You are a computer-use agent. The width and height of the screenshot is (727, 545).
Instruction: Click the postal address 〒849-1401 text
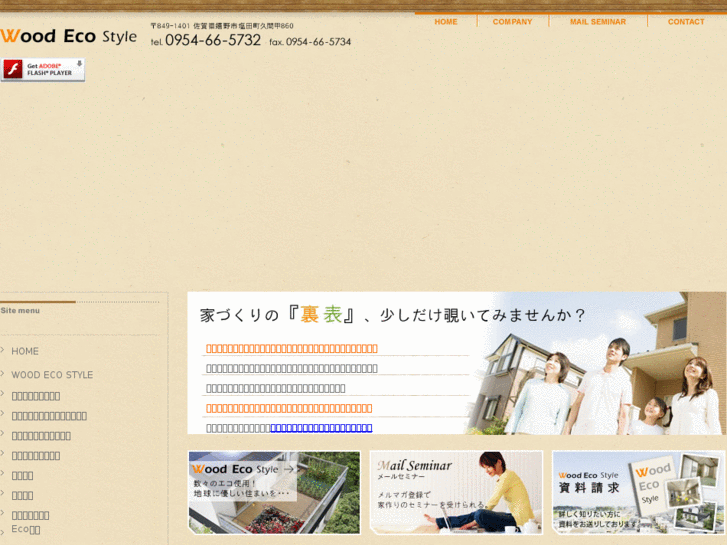point(222,26)
